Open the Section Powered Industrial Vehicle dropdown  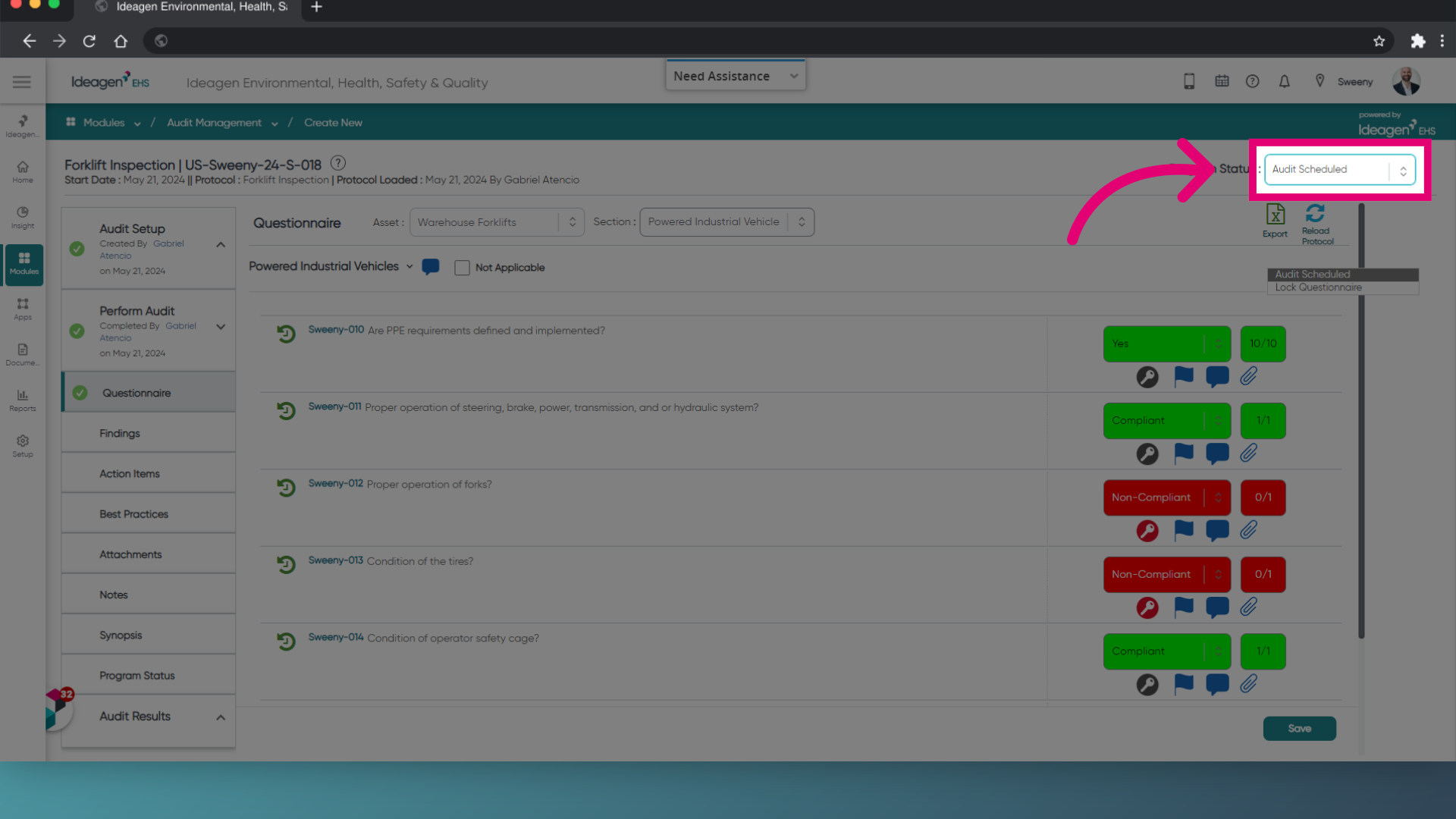(x=726, y=222)
